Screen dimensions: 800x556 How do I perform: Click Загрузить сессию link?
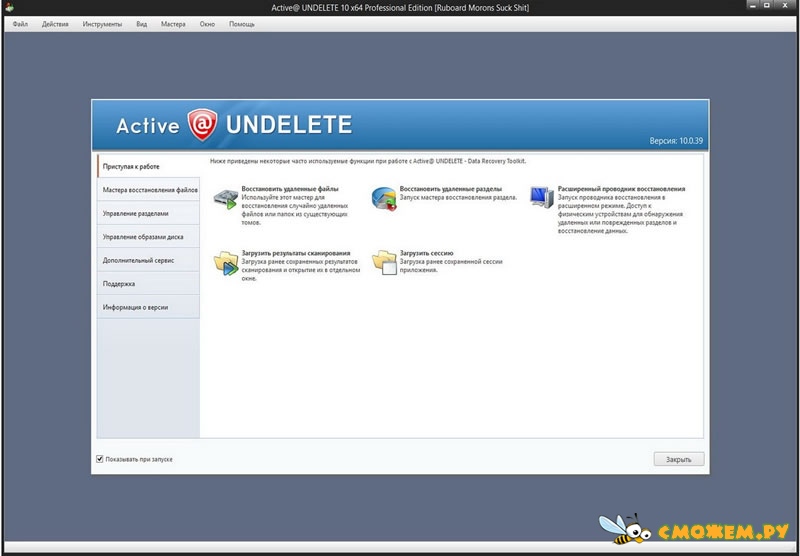427,253
